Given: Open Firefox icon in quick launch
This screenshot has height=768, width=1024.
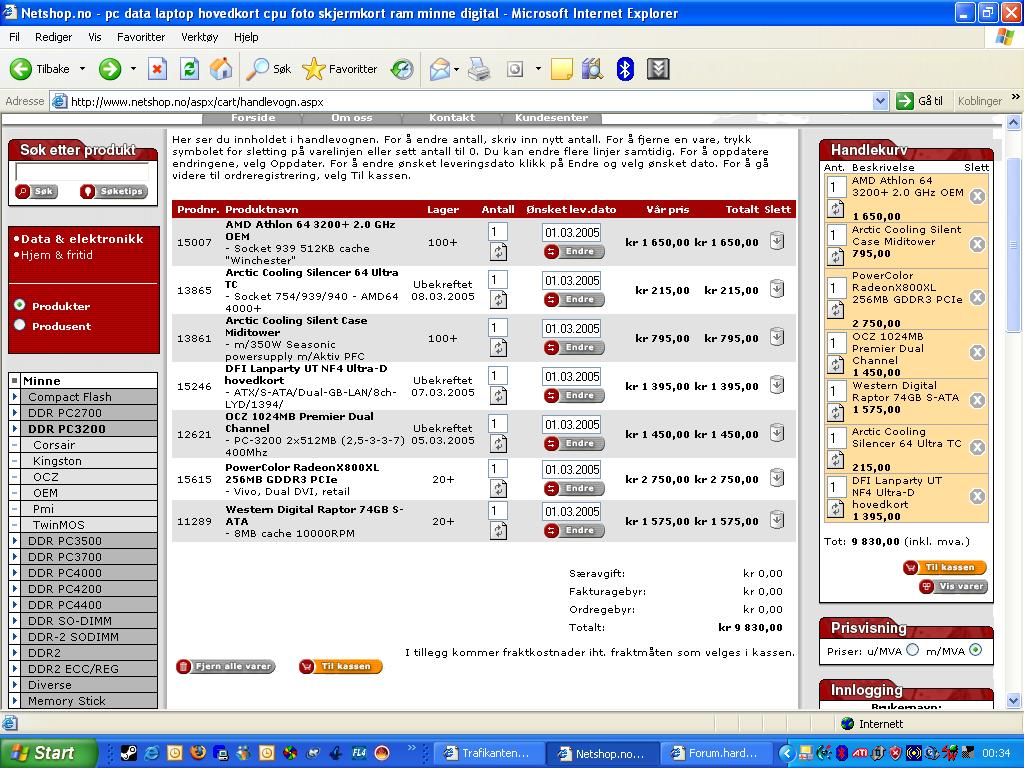Looking at the screenshot, I should [x=198, y=753].
